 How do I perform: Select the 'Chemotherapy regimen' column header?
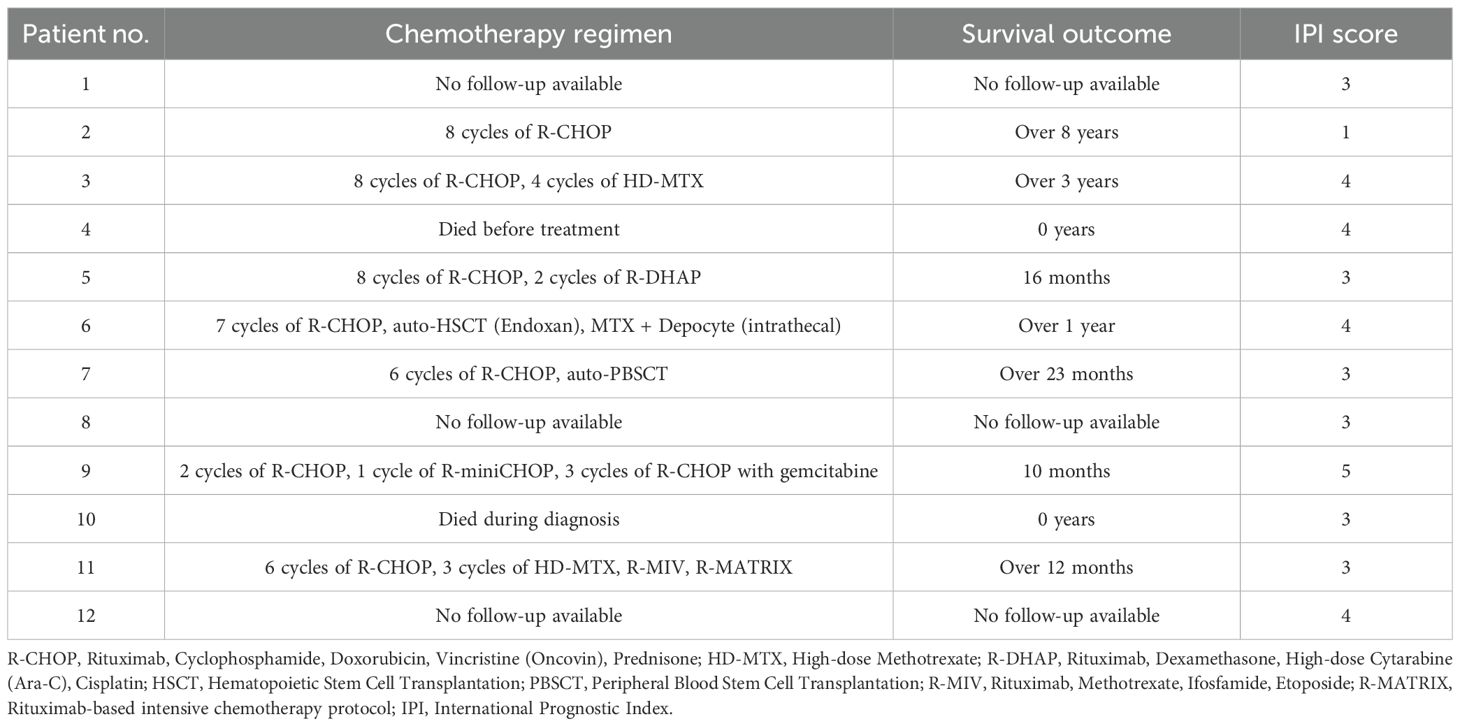(529, 34)
